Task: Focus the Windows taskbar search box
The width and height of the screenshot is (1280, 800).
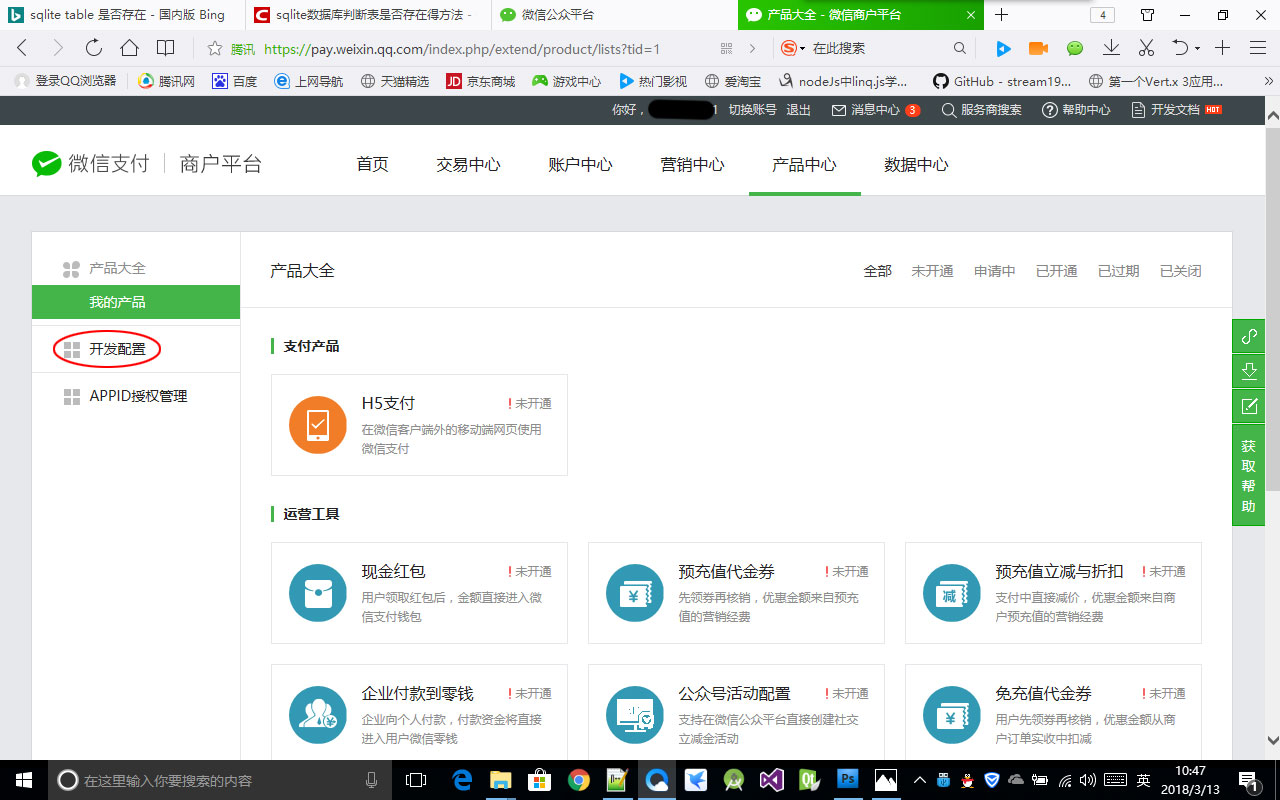Action: tap(220, 779)
